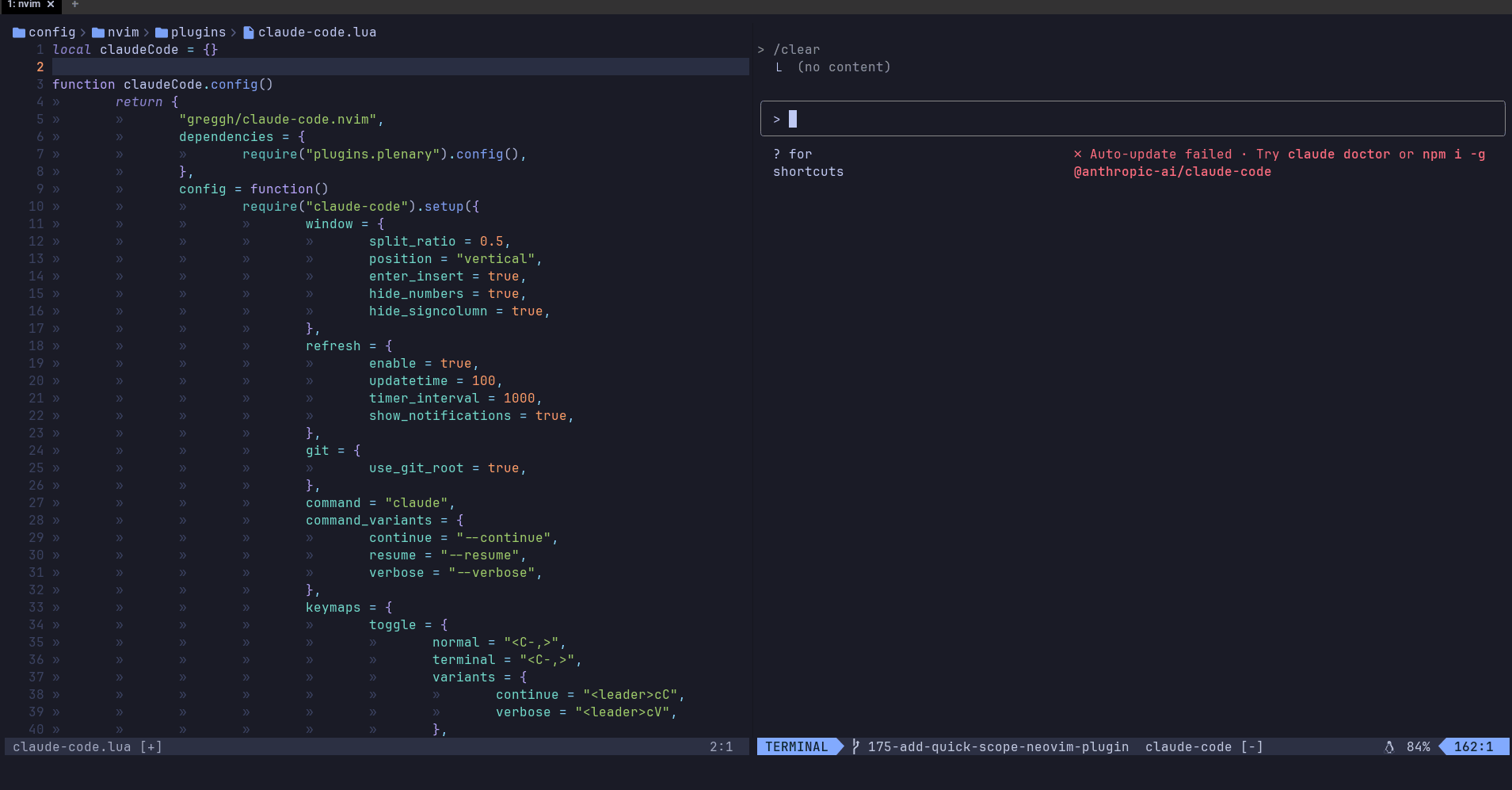Viewport: 1512px width, 790px height.
Task: Click line number 2 in the gutter
Action: 40,67
